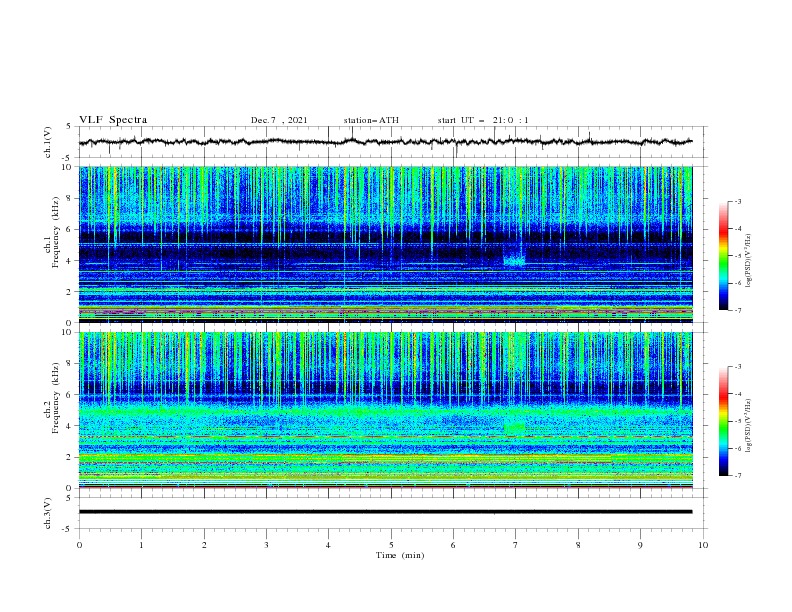792x612 pixels.
Task: Click the ch.3 flat black trace
Action: click(385, 512)
